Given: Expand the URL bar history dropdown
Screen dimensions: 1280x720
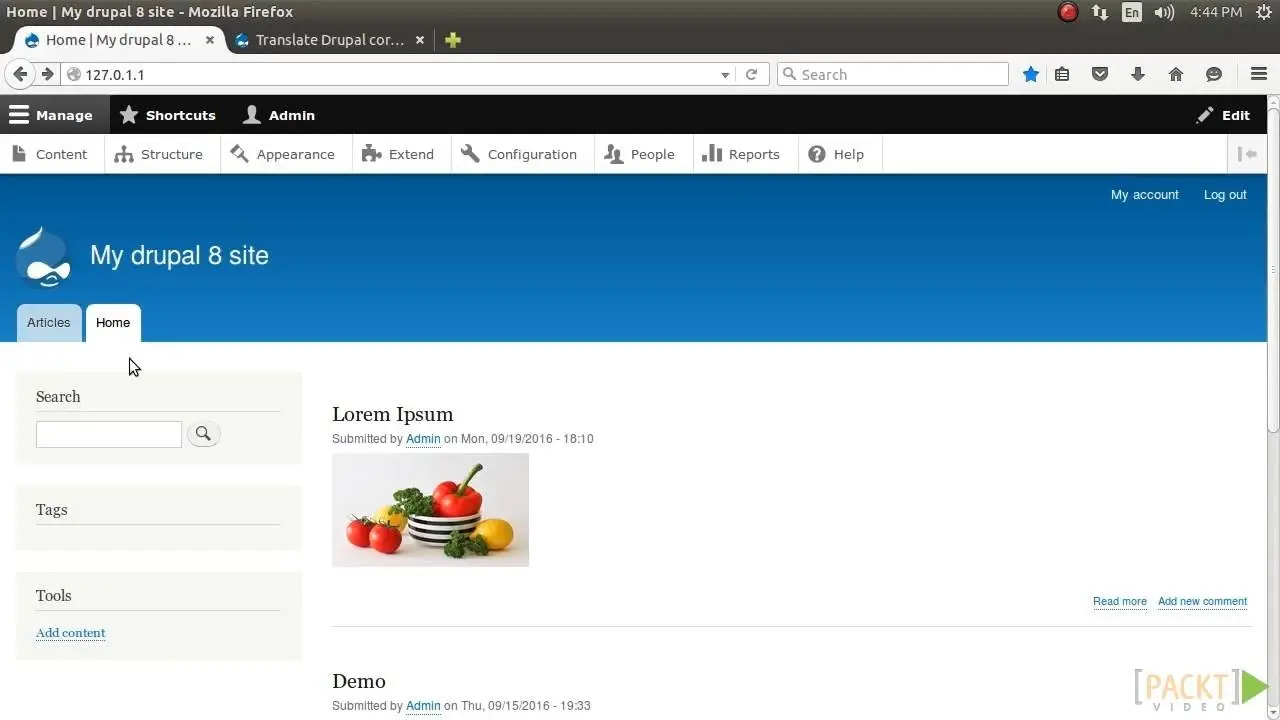Looking at the screenshot, I should [x=726, y=74].
